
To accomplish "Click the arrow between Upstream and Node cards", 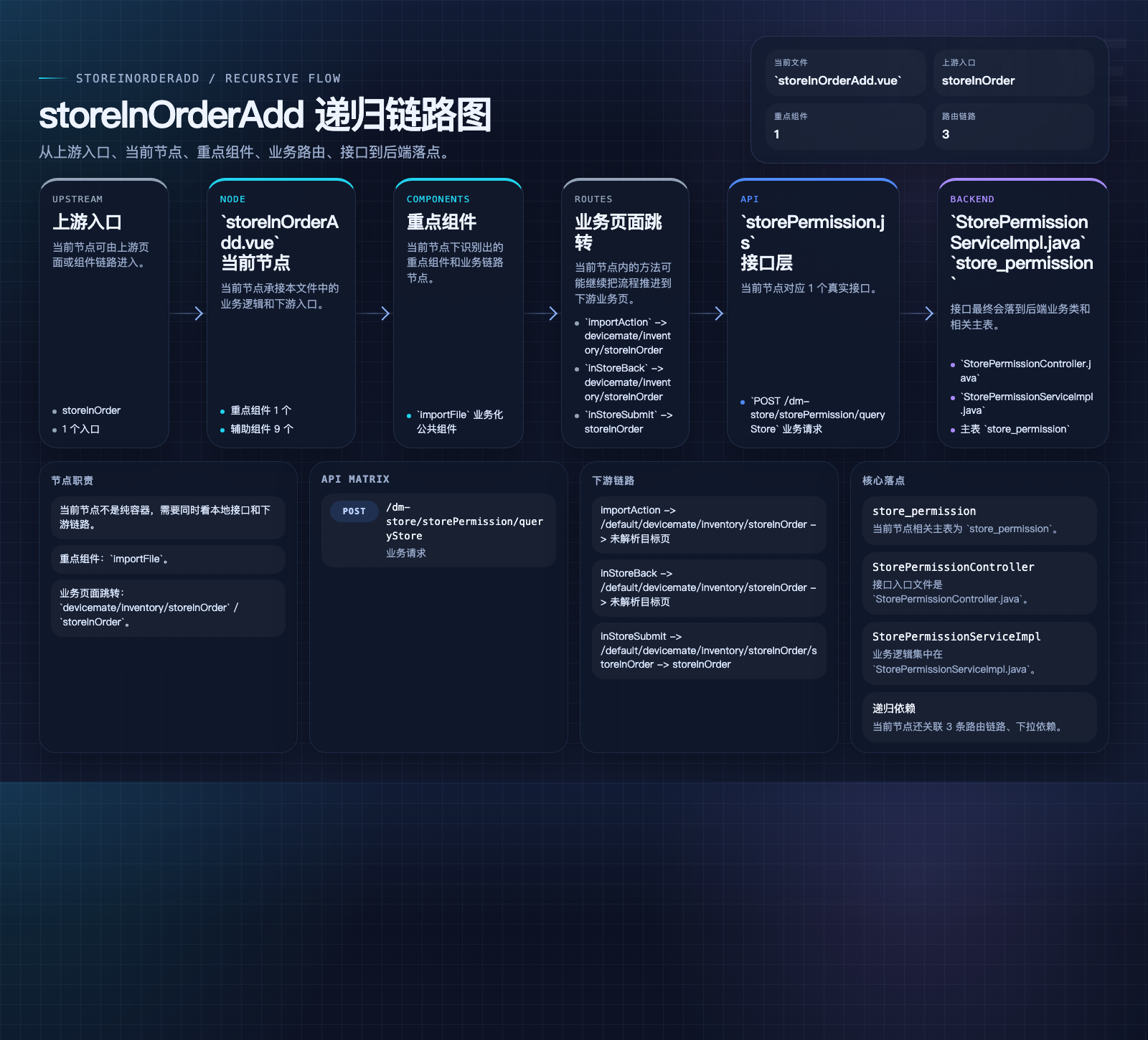I will point(188,313).
